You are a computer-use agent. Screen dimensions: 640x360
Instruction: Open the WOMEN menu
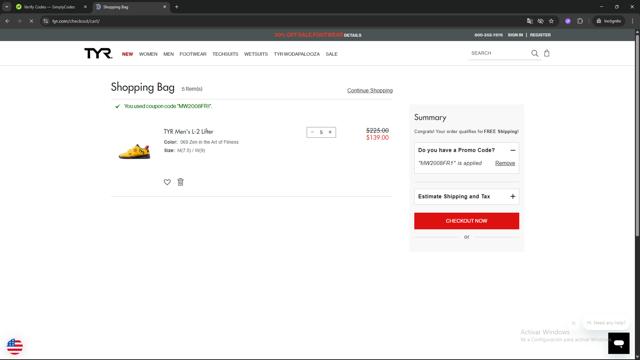[x=148, y=54]
